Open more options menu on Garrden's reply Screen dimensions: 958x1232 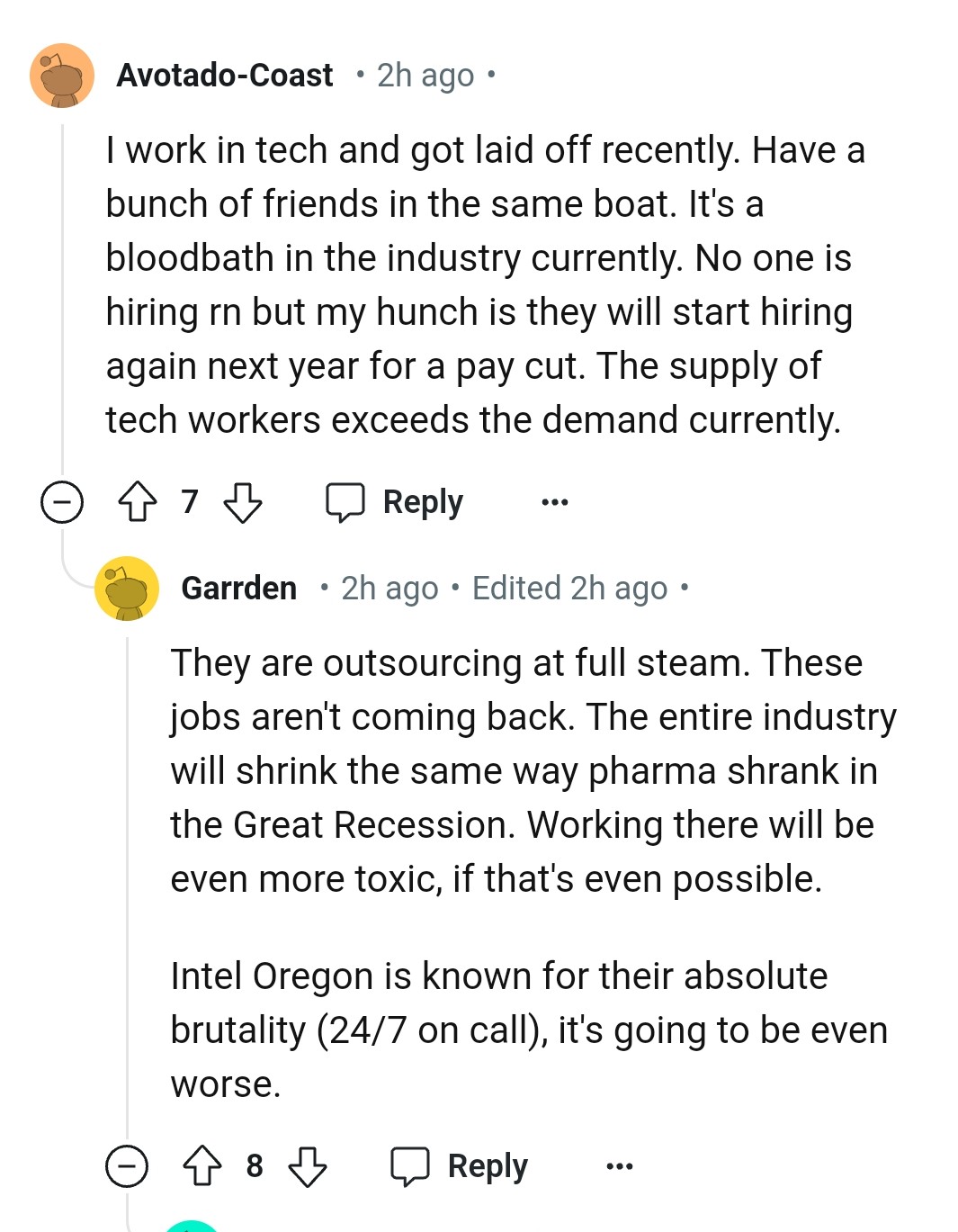(x=620, y=1165)
